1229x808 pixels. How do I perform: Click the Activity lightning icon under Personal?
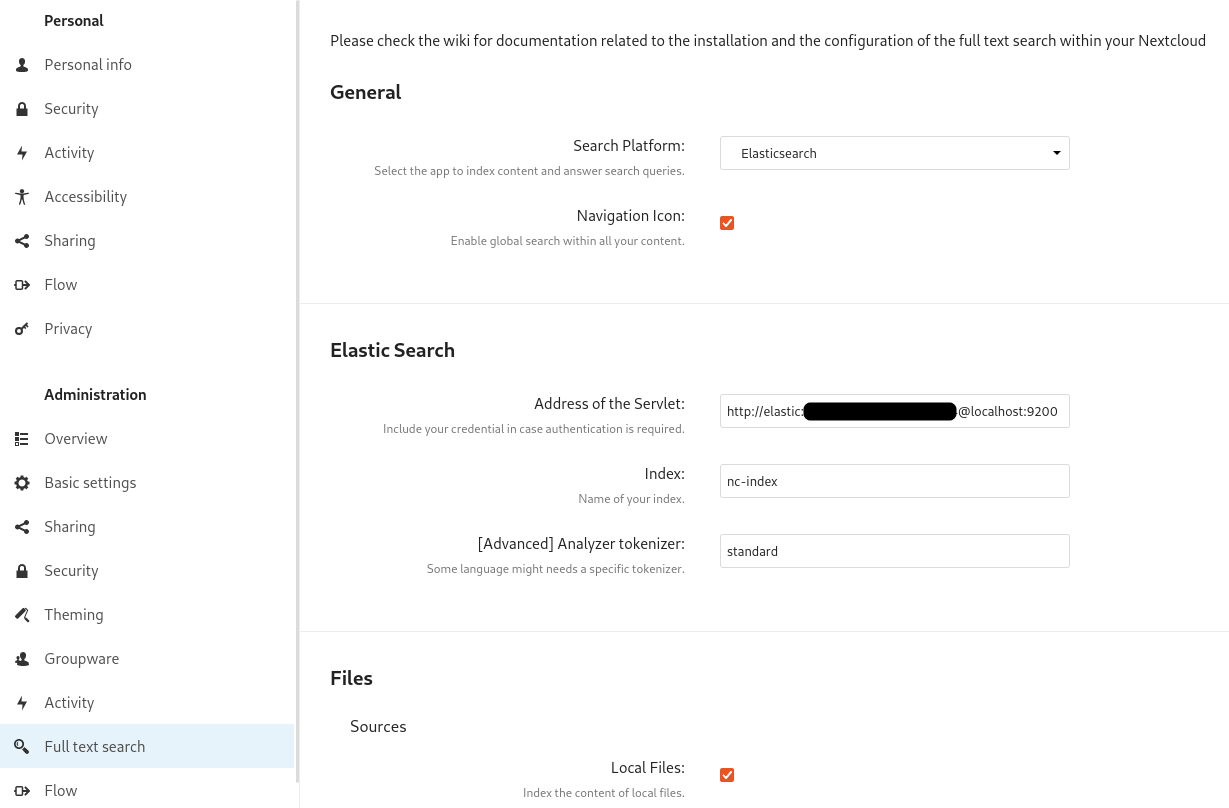click(x=22, y=152)
